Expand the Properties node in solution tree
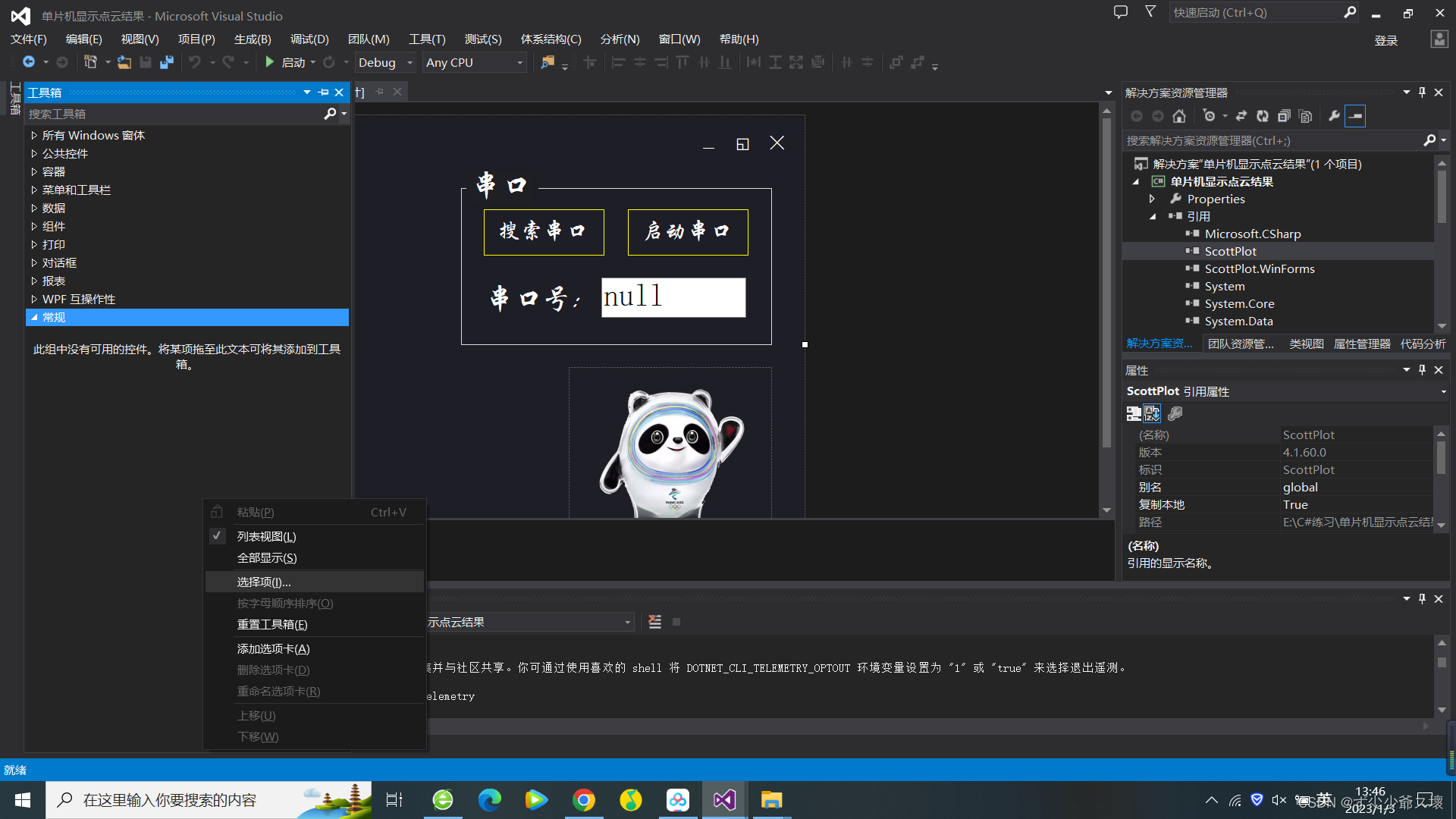1456x819 pixels. click(x=1152, y=199)
